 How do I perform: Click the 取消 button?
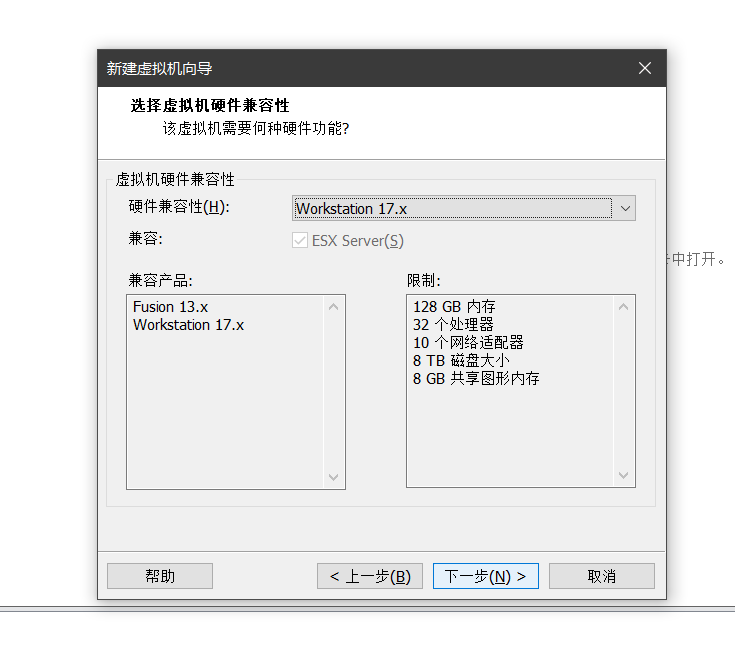(x=602, y=576)
